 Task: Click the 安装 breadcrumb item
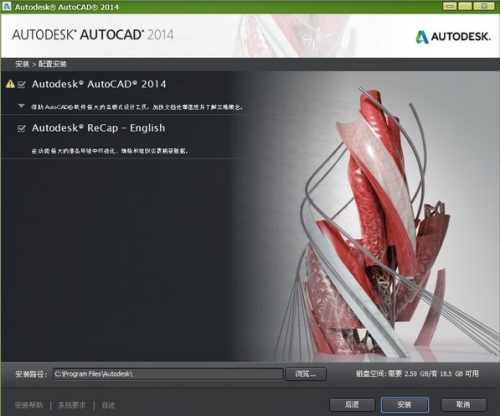(22, 64)
